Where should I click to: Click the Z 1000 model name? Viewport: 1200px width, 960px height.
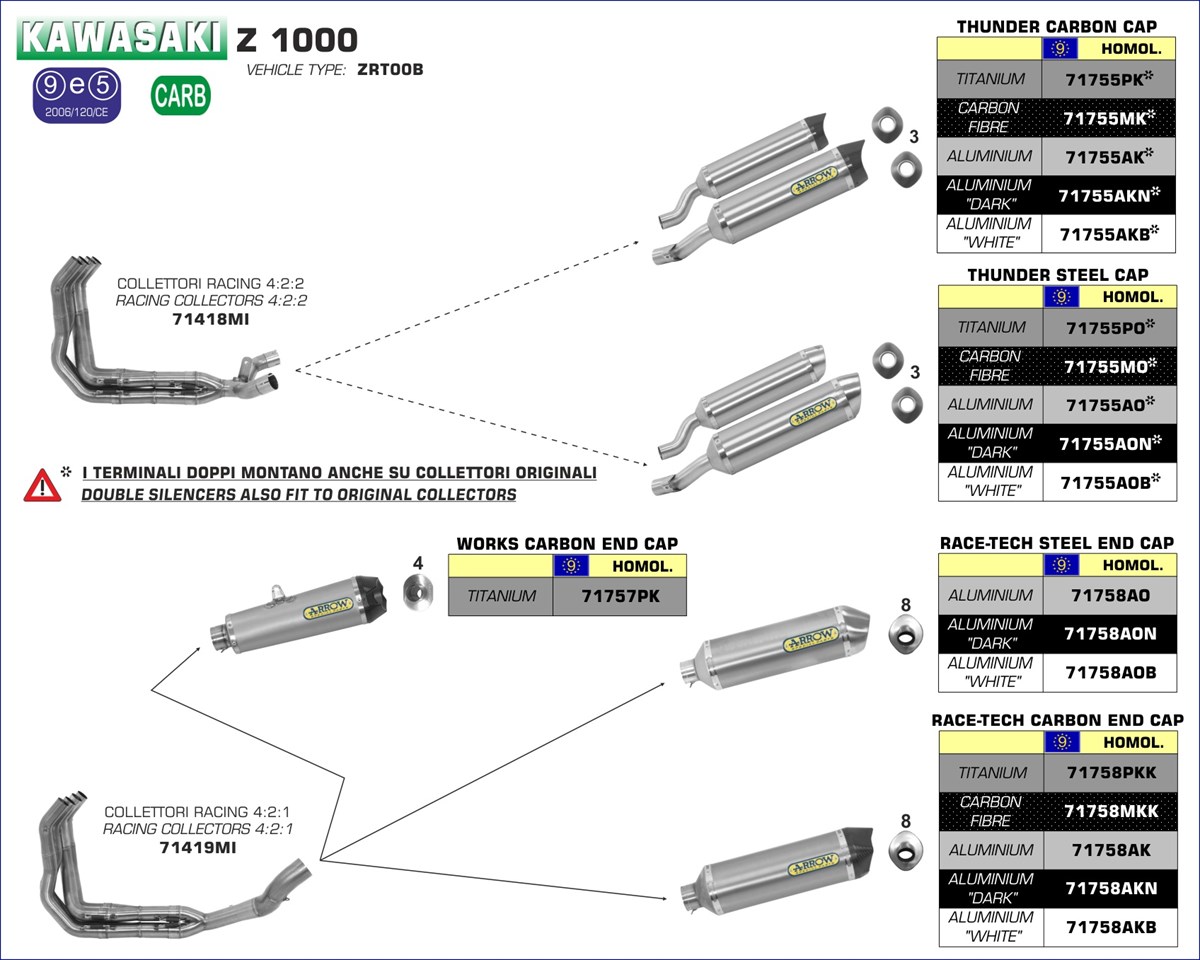click(x=297, y=39)
